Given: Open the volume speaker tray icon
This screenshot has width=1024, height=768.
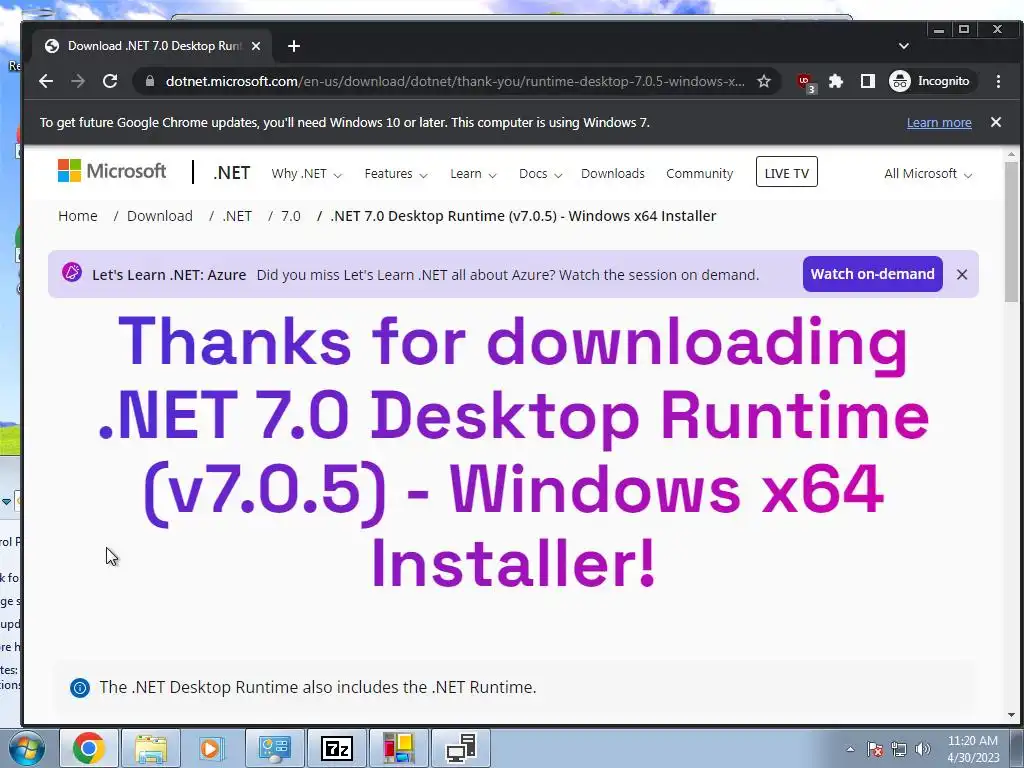Looking at the screenshot, I should (922, 749).
